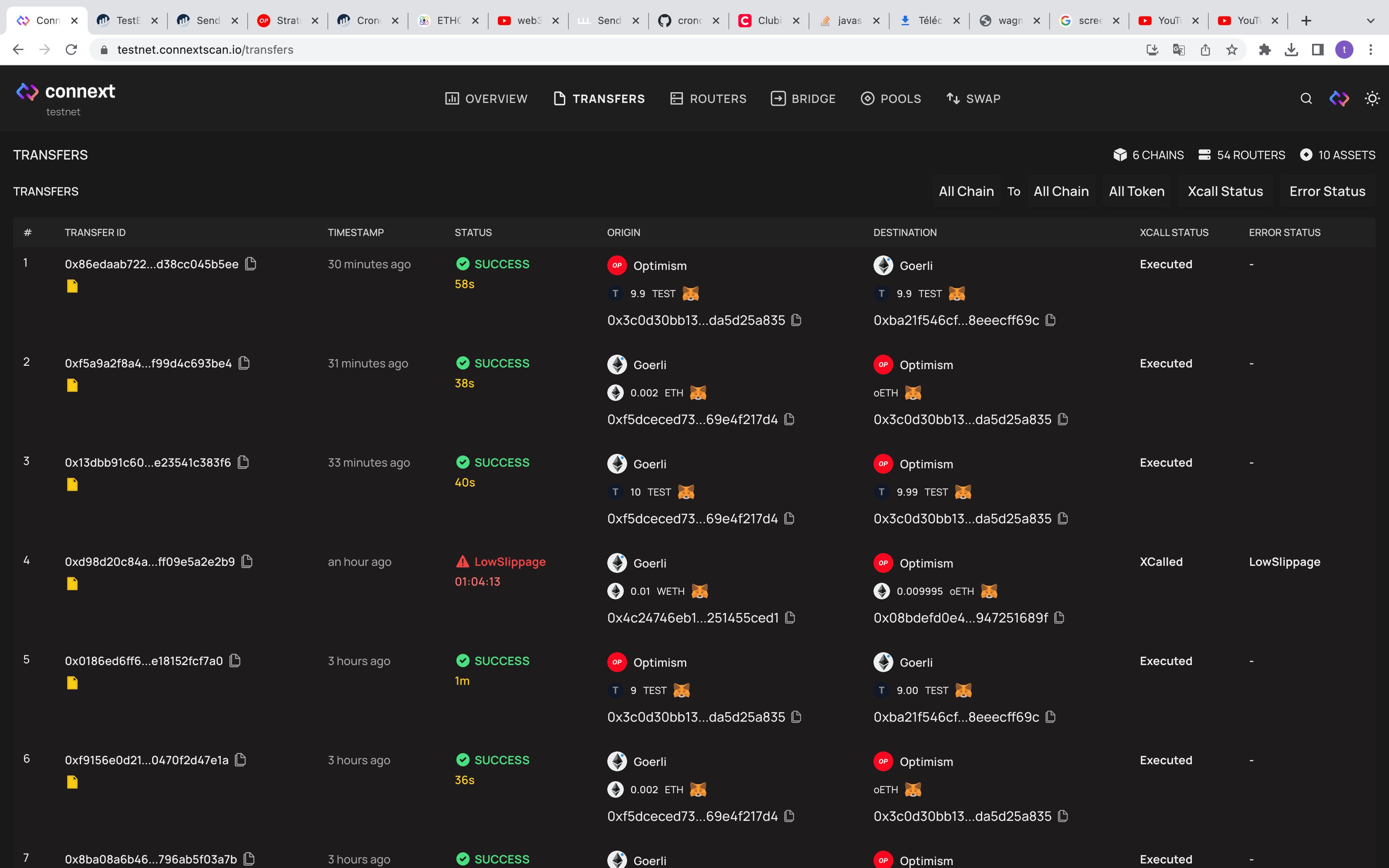
Task: Copy destination address 0x08bdefd0e4...947251689f
Action: (1060, 618)
